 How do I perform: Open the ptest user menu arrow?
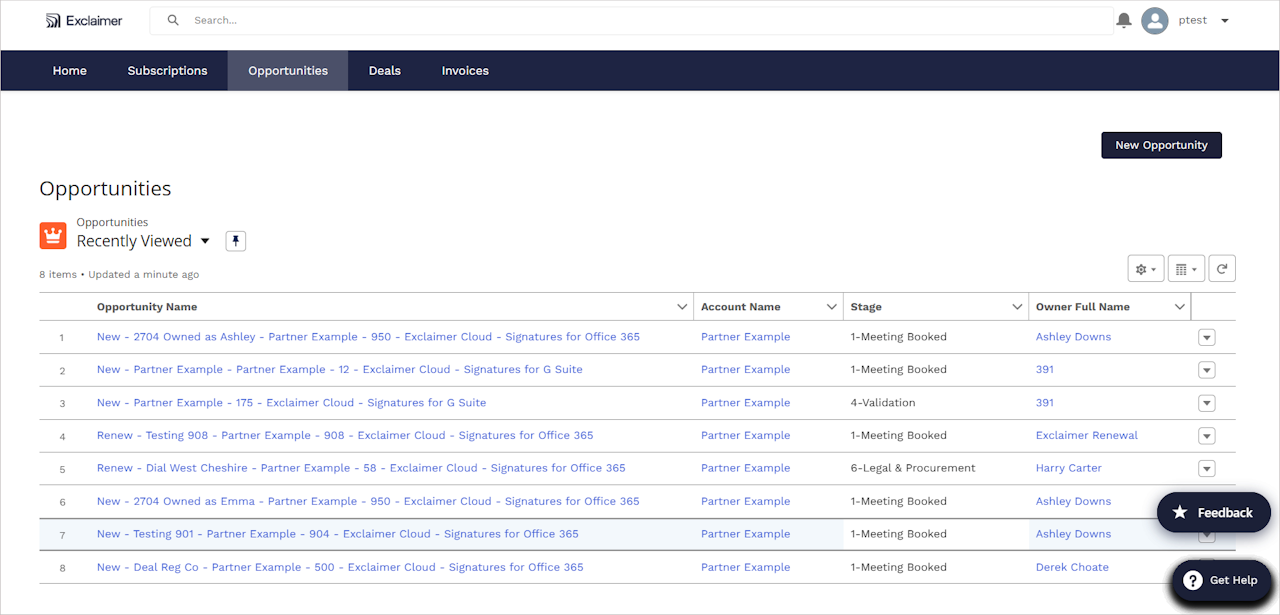coord(1225,21)
